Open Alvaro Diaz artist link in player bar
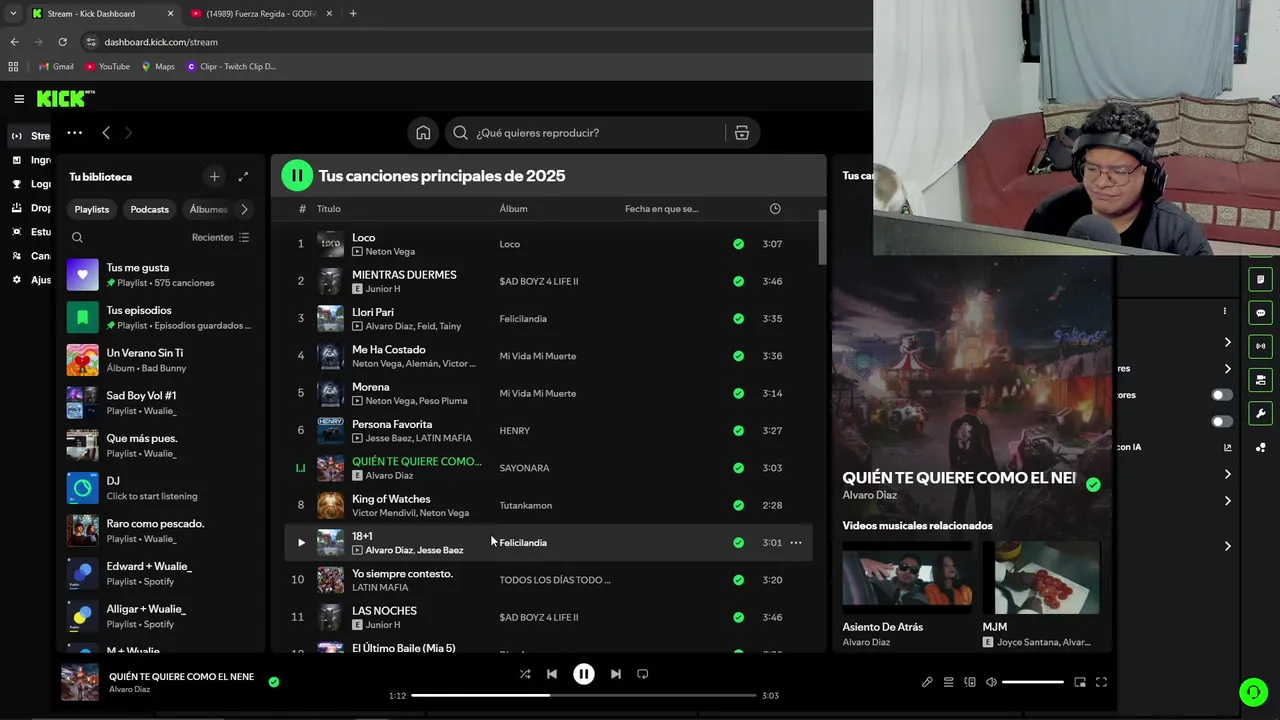Image resolution: width=1280 pixels, height=720 pixels. coord(130,690)
